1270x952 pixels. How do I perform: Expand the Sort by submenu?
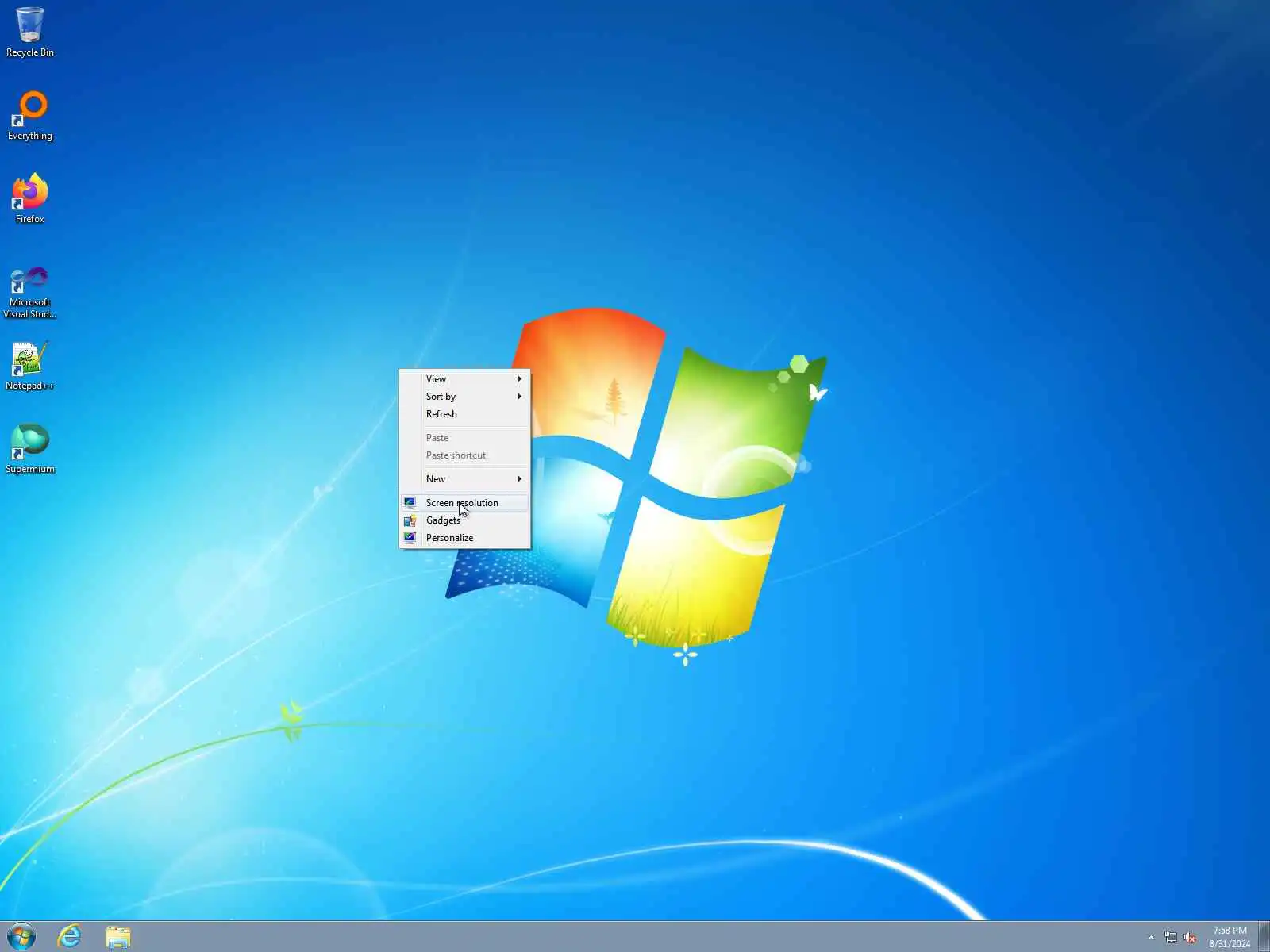[465, 397]
